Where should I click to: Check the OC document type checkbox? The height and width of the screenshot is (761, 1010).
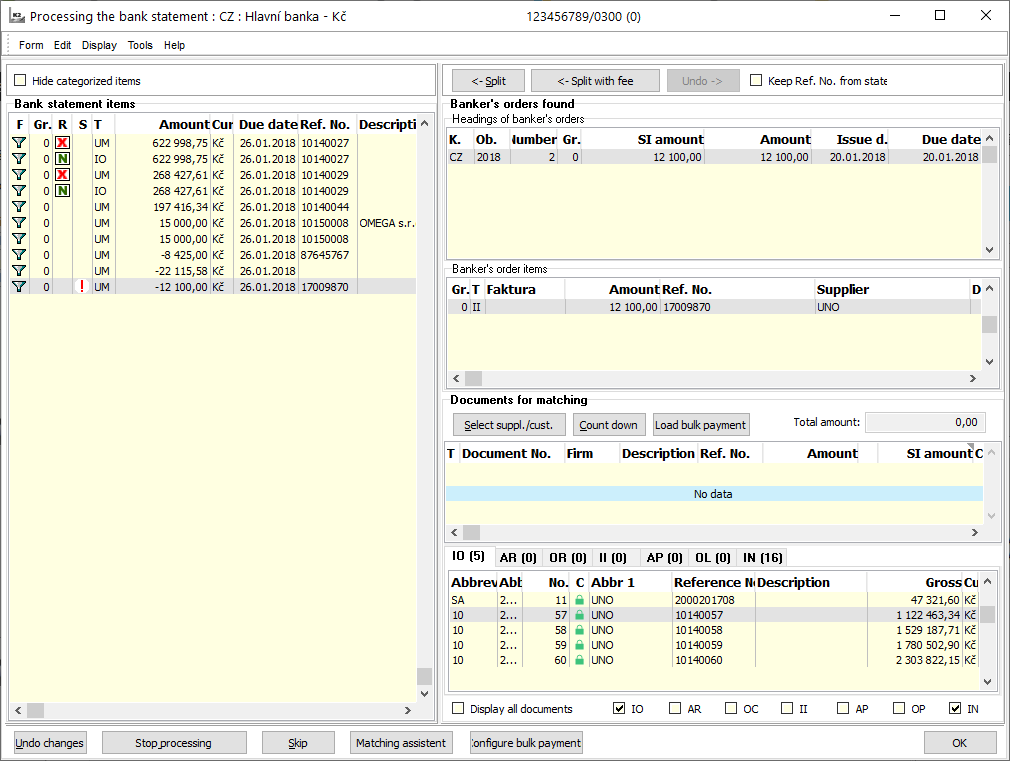731,708
